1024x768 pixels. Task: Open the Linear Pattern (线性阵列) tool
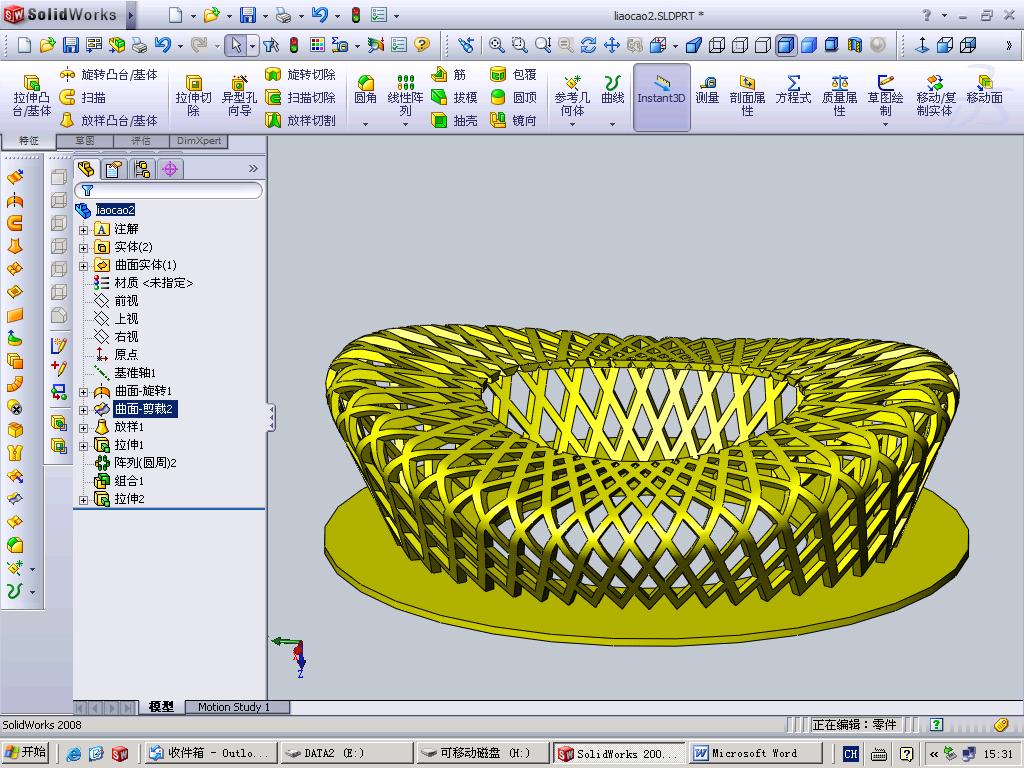tap(406, 96)
